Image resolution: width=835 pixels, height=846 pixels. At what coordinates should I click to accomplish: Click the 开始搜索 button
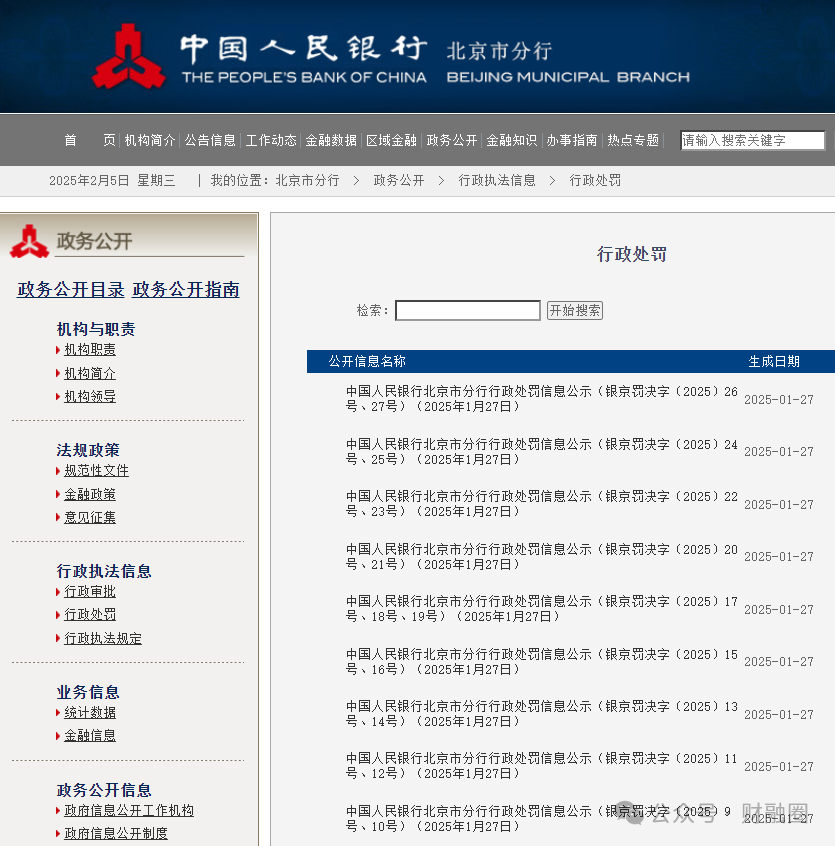574,310
